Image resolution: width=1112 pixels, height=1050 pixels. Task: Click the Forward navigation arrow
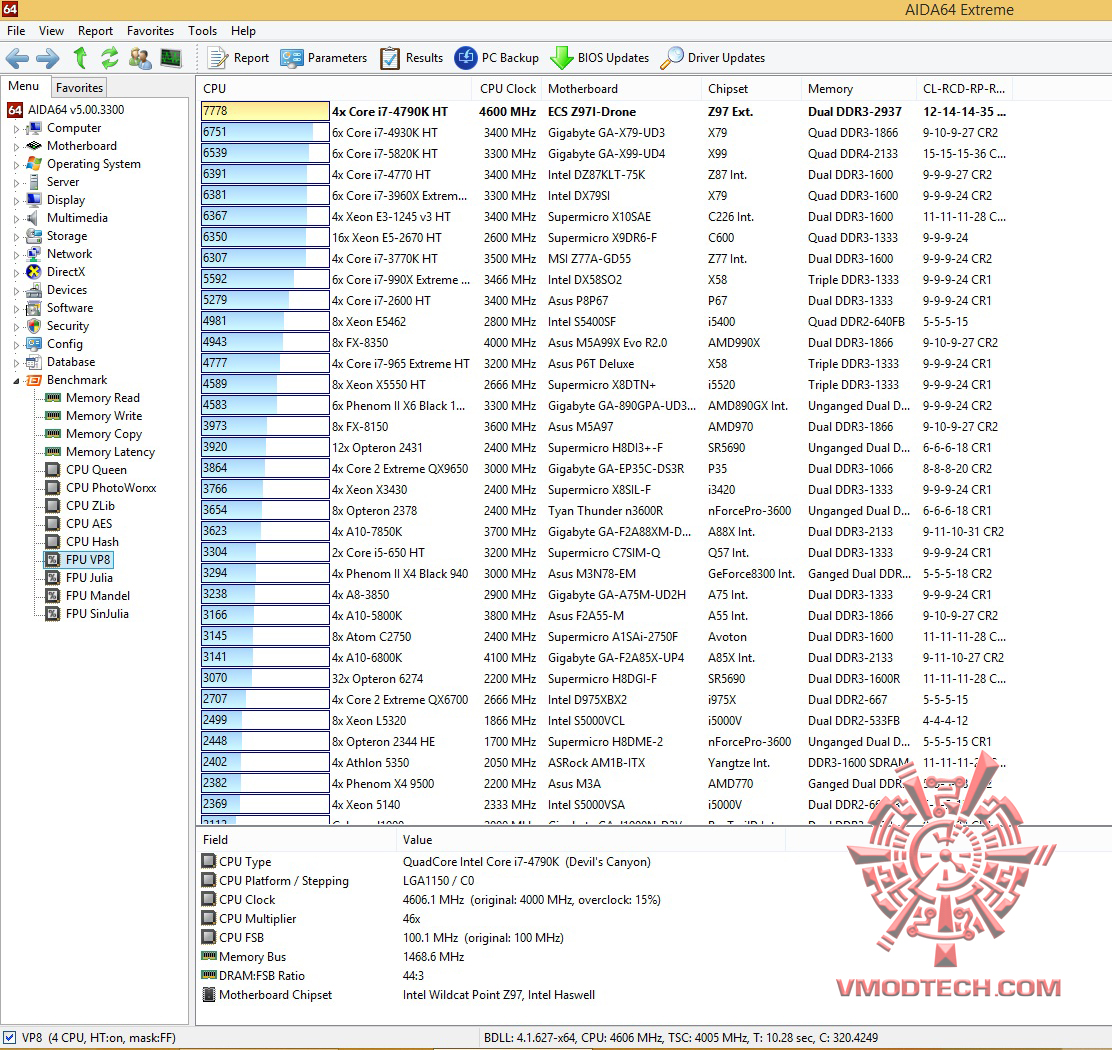tap(48, 58)
